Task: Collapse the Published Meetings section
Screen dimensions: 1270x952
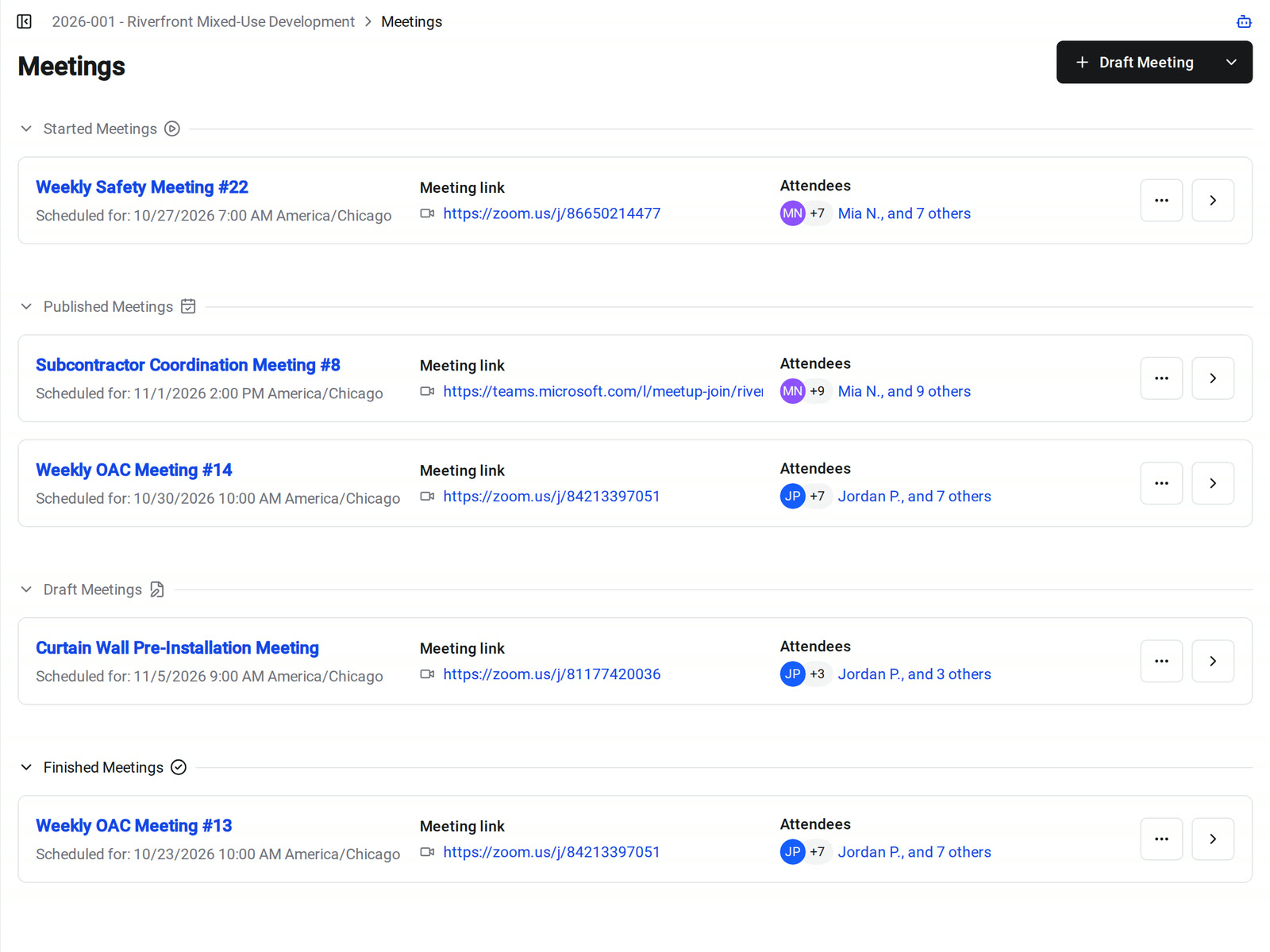Action: click(26, 306)
